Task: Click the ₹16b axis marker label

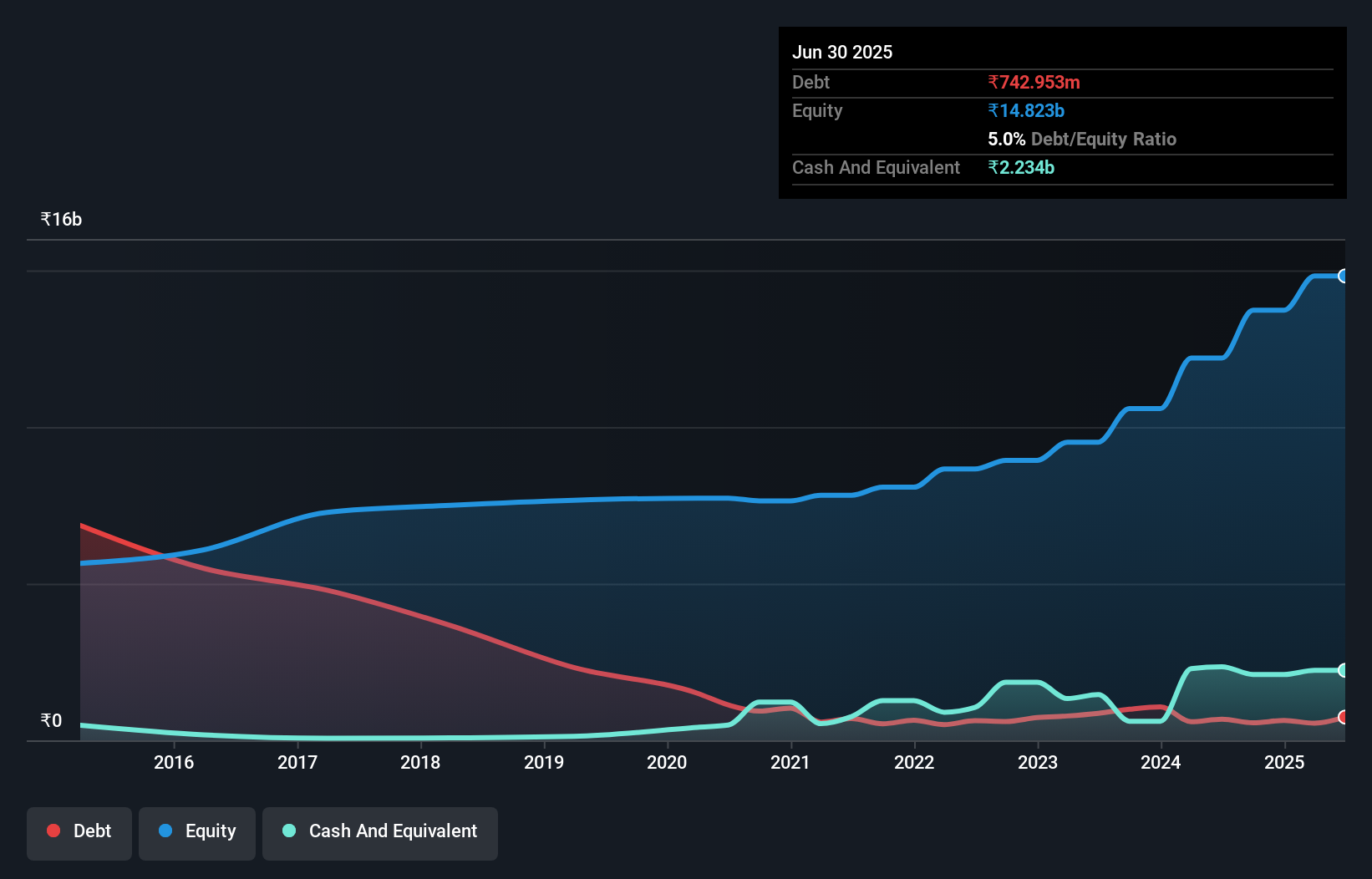Action: click(x=61, y=218)
